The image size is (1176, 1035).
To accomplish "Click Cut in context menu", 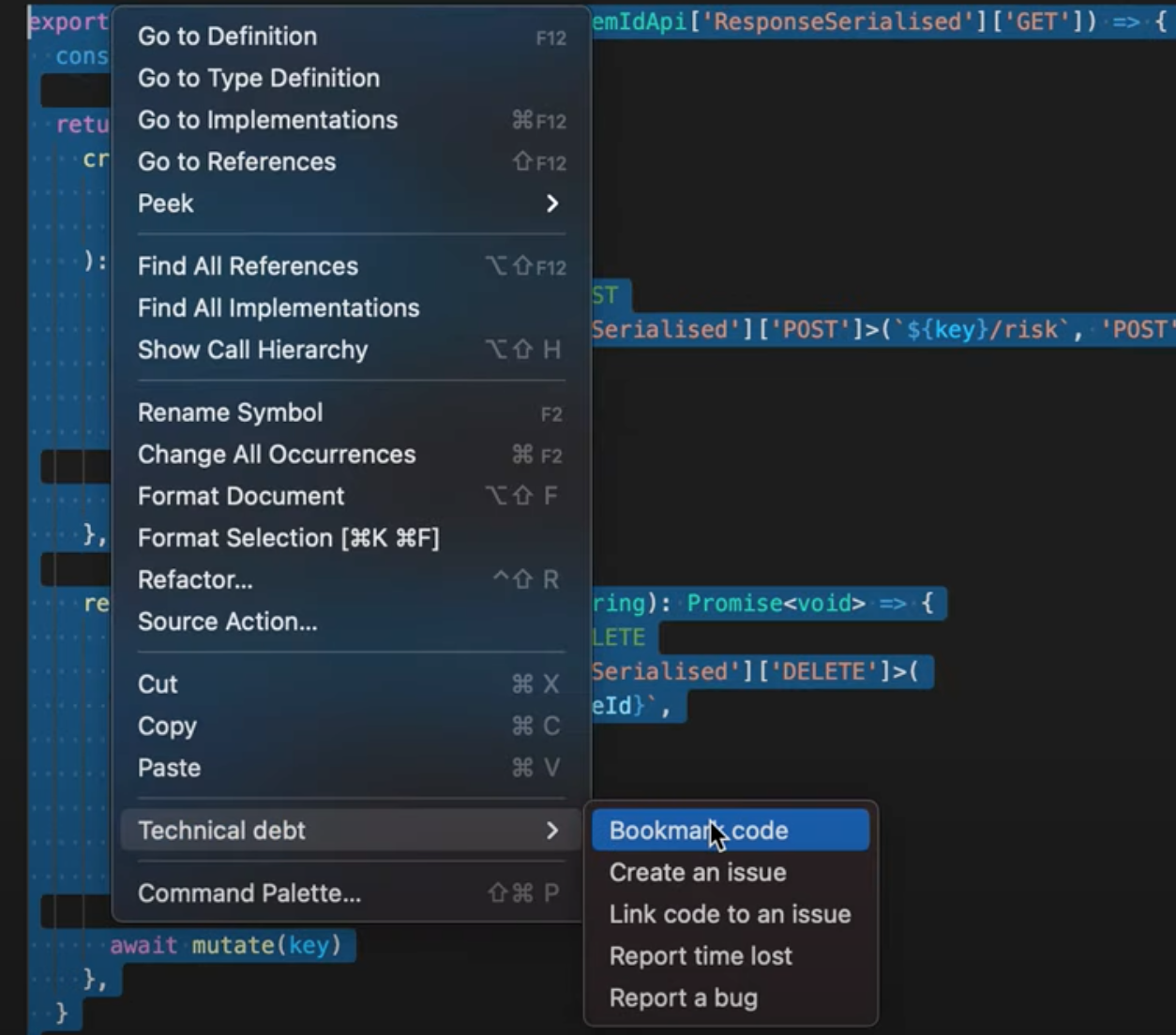I will coord(351,684).
